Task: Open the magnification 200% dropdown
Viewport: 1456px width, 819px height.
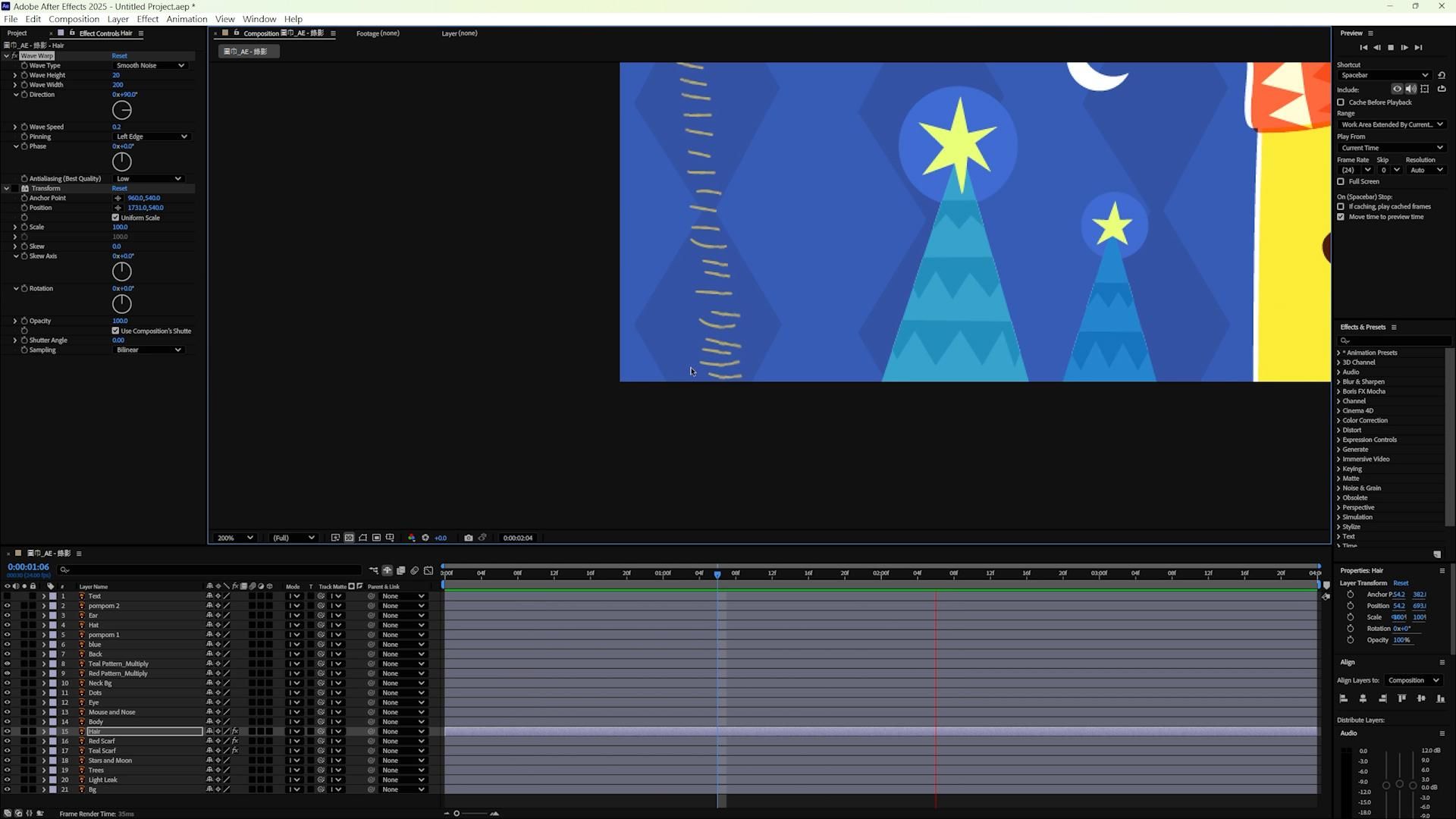Action: pos(235,538)
